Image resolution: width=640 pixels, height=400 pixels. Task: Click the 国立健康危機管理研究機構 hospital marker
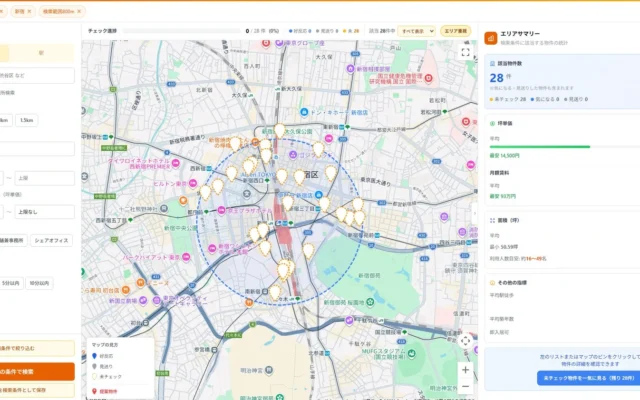pos(429,78)
